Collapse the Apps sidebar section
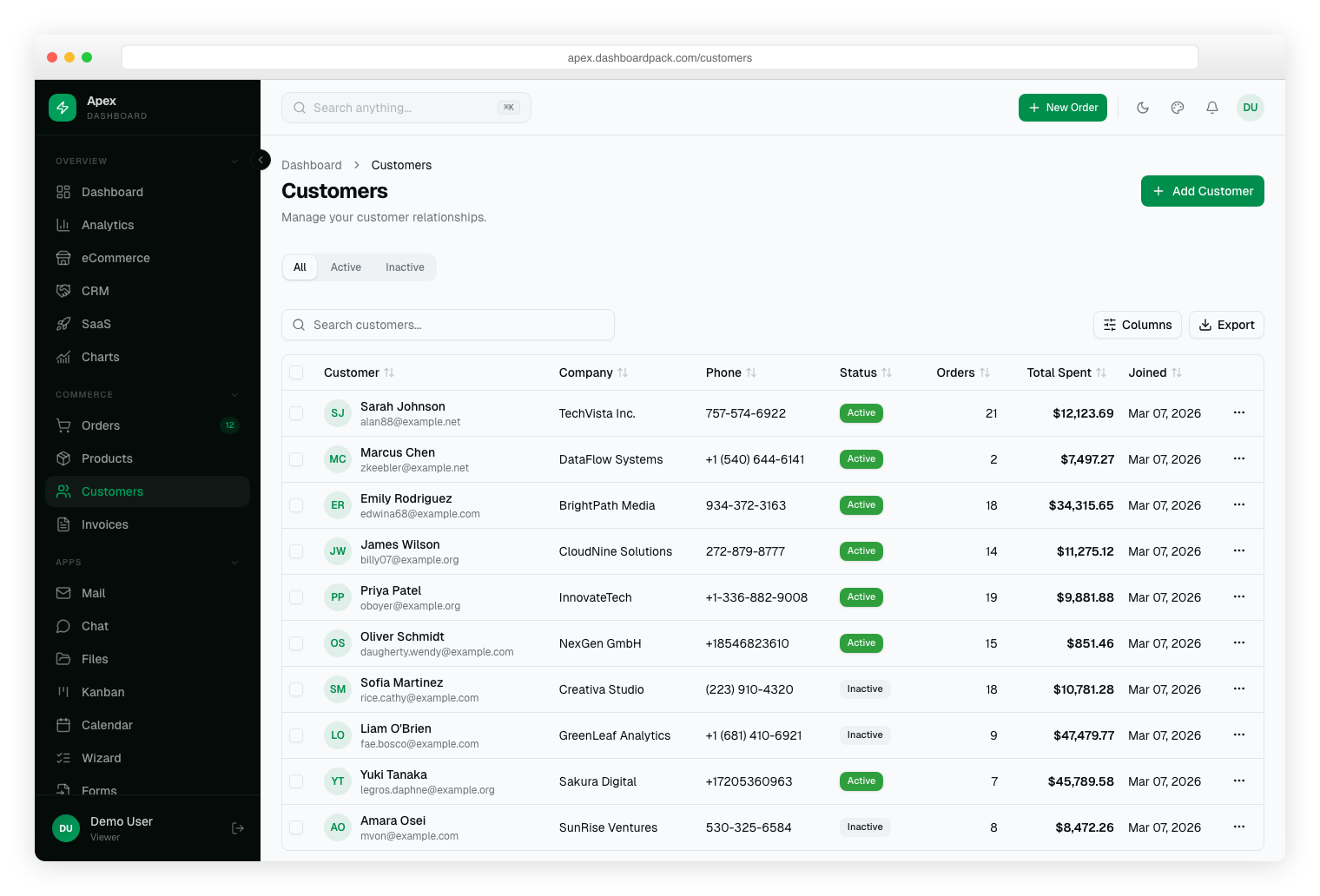Image resolution: width=1320 pixels, height=896 pixels. pos(234,562)
